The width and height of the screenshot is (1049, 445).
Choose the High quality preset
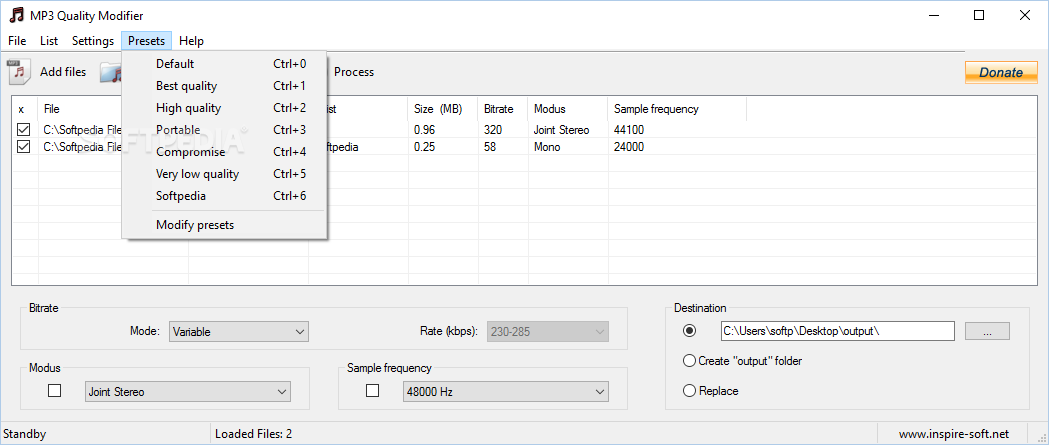click(x=224, y=108)
